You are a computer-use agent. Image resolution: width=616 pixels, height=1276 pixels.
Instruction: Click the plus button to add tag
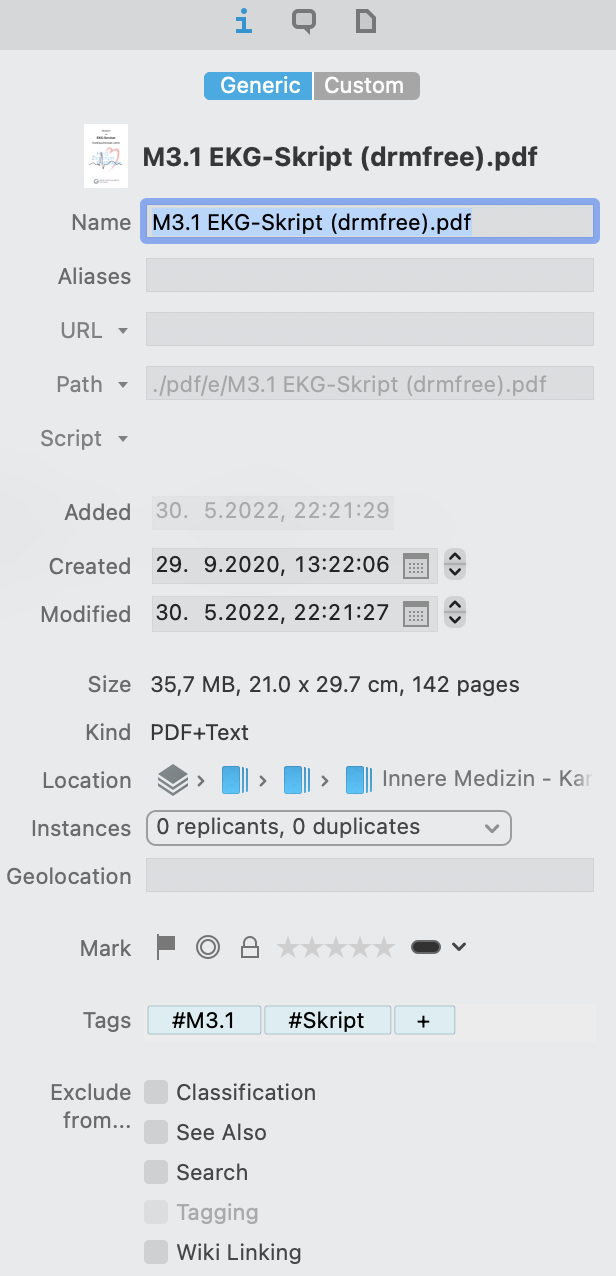pyautogui.click(x=424, y=1020)
